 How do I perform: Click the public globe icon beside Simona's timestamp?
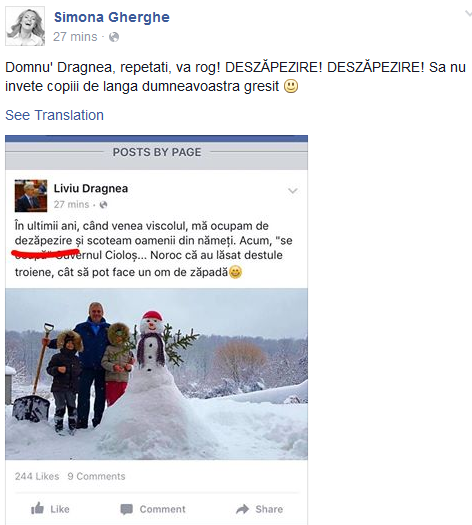click(114, 37)
